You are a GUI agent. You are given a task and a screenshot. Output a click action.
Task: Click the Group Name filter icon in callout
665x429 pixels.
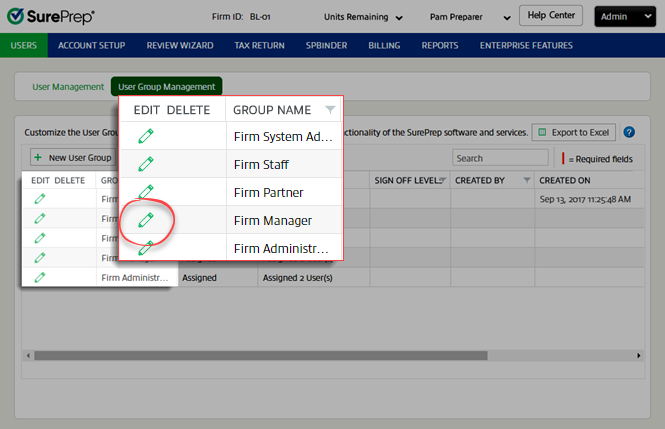click(331, 110)
